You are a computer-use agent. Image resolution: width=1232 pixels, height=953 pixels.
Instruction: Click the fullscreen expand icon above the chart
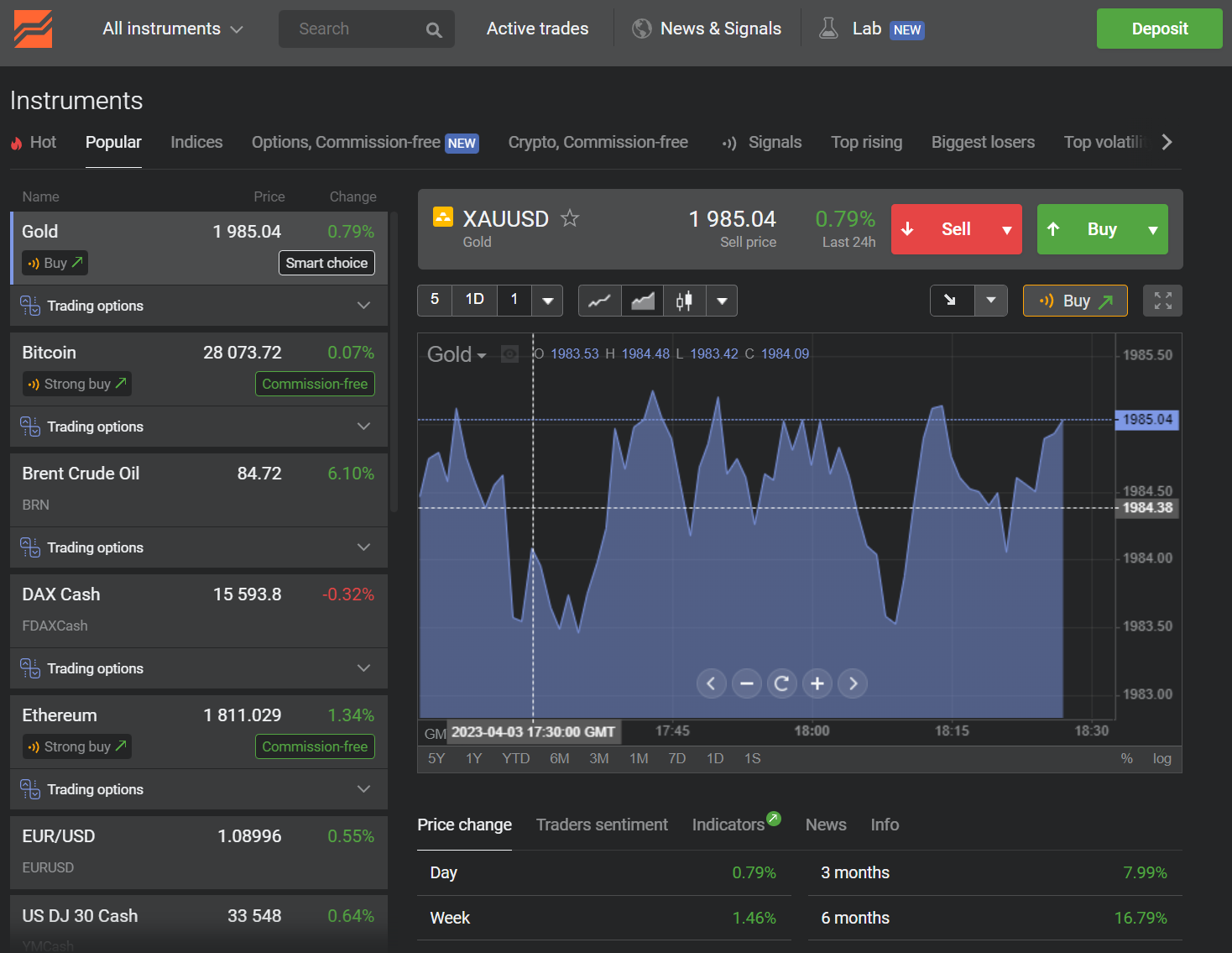pyautogui.click(x=1162, y=300)
